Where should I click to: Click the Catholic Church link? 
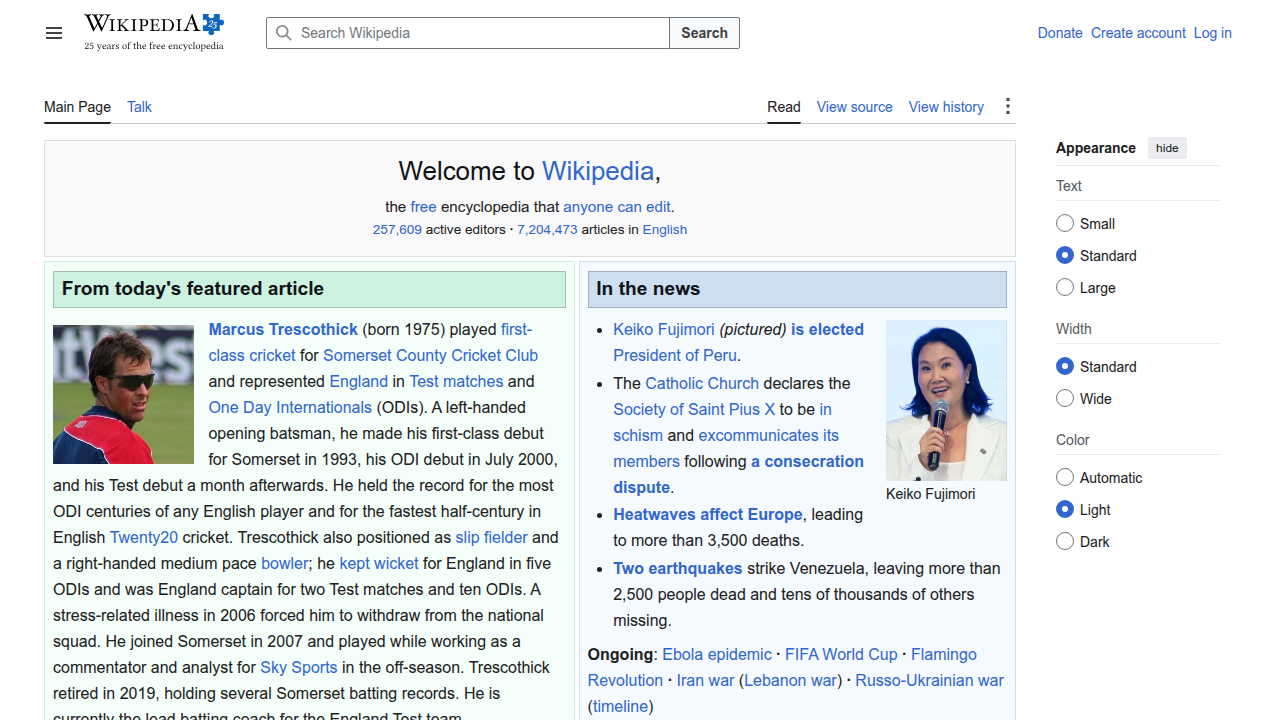[702, 383]
